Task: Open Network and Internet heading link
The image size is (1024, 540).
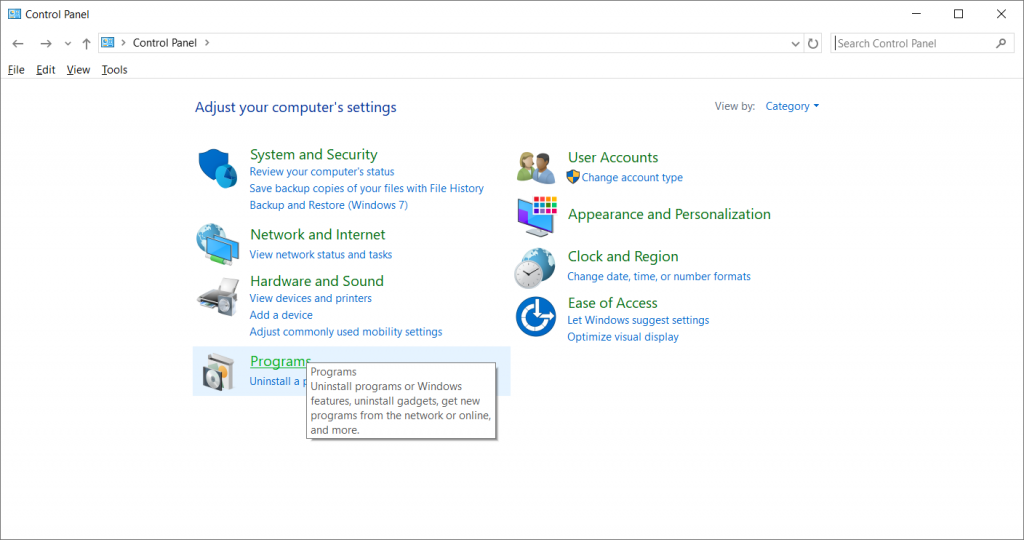Action: (317, 234)
